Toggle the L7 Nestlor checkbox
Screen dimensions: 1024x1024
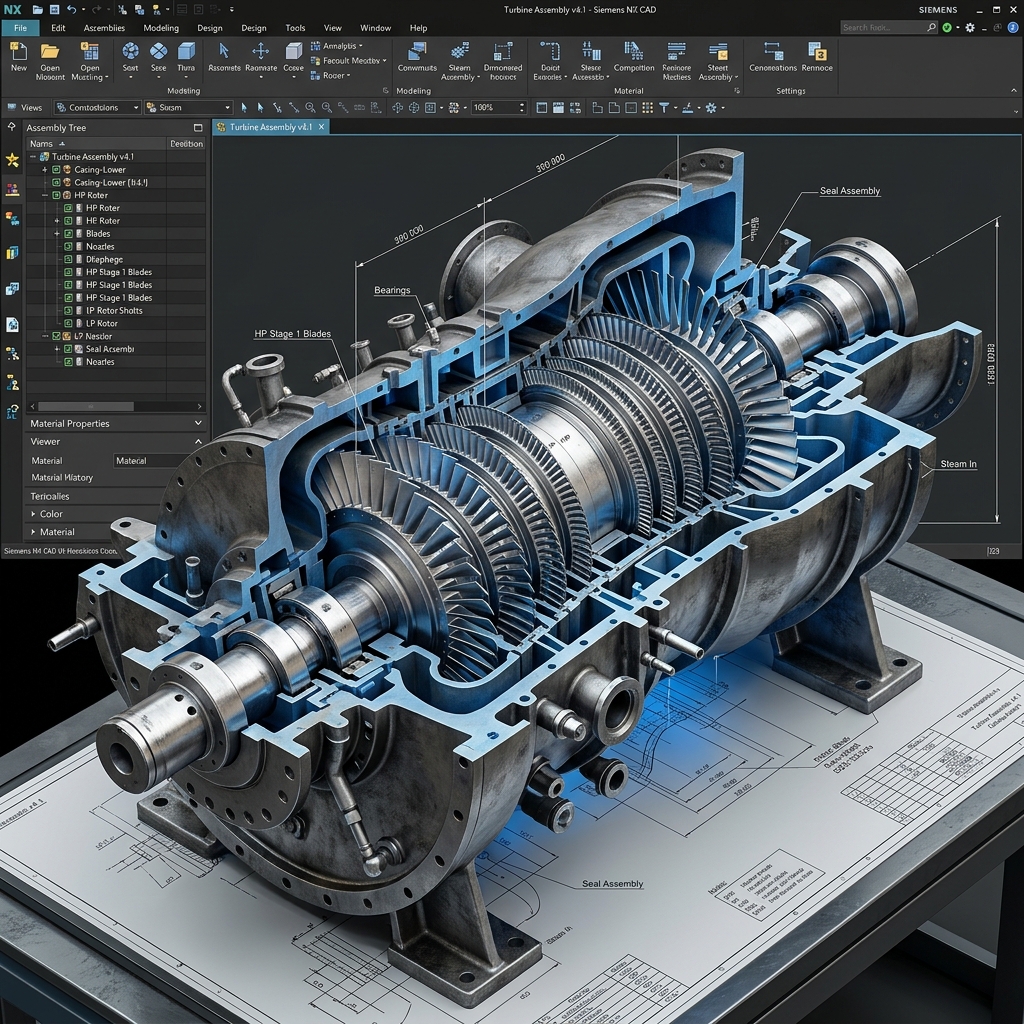(56, 336)
